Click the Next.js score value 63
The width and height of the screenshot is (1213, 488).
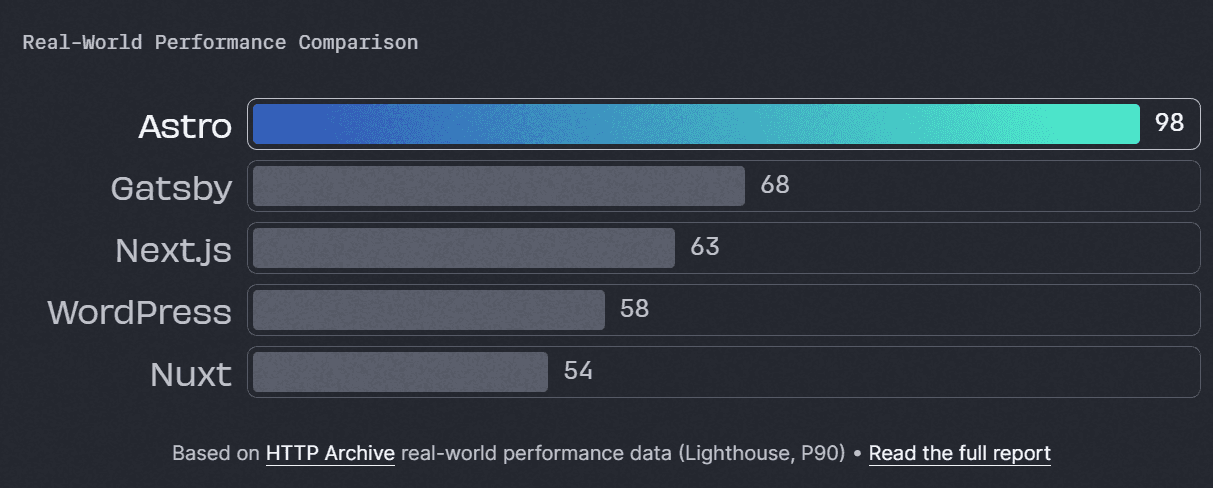(704, 247)
